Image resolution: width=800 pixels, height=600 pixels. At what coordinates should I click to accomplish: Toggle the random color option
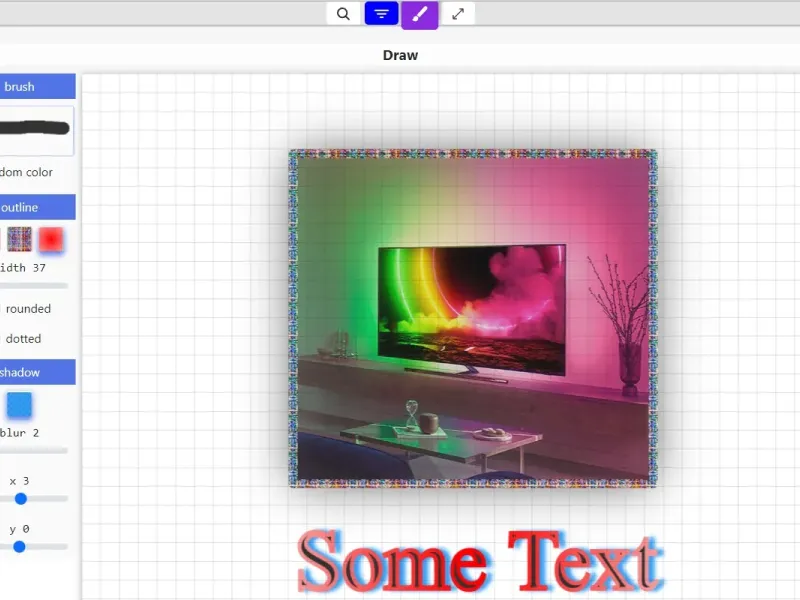pyautogui.click(x=27, y=172)
